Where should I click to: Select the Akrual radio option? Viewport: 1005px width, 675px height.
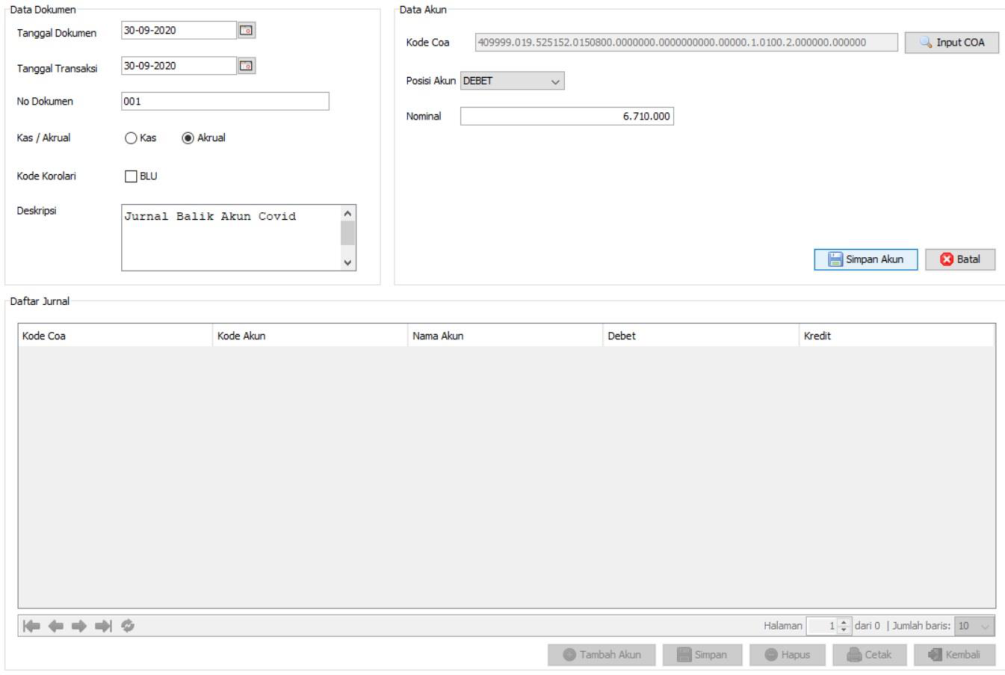pyautogui.click(x=187, y=138)
